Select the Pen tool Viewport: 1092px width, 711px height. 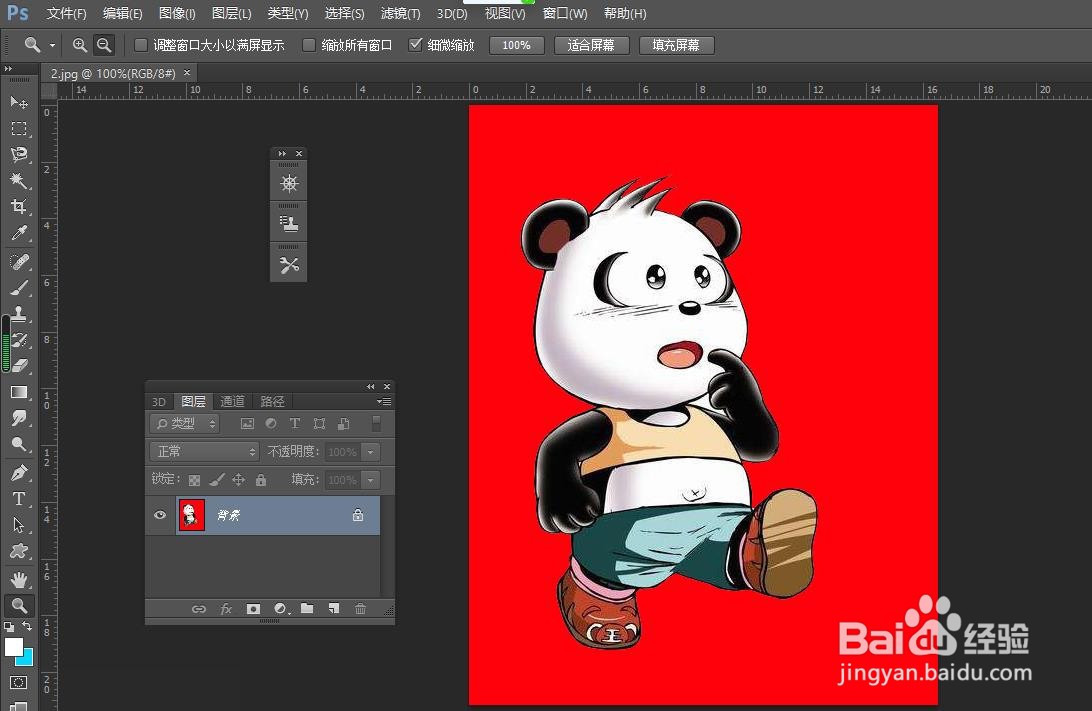(19, 473)
